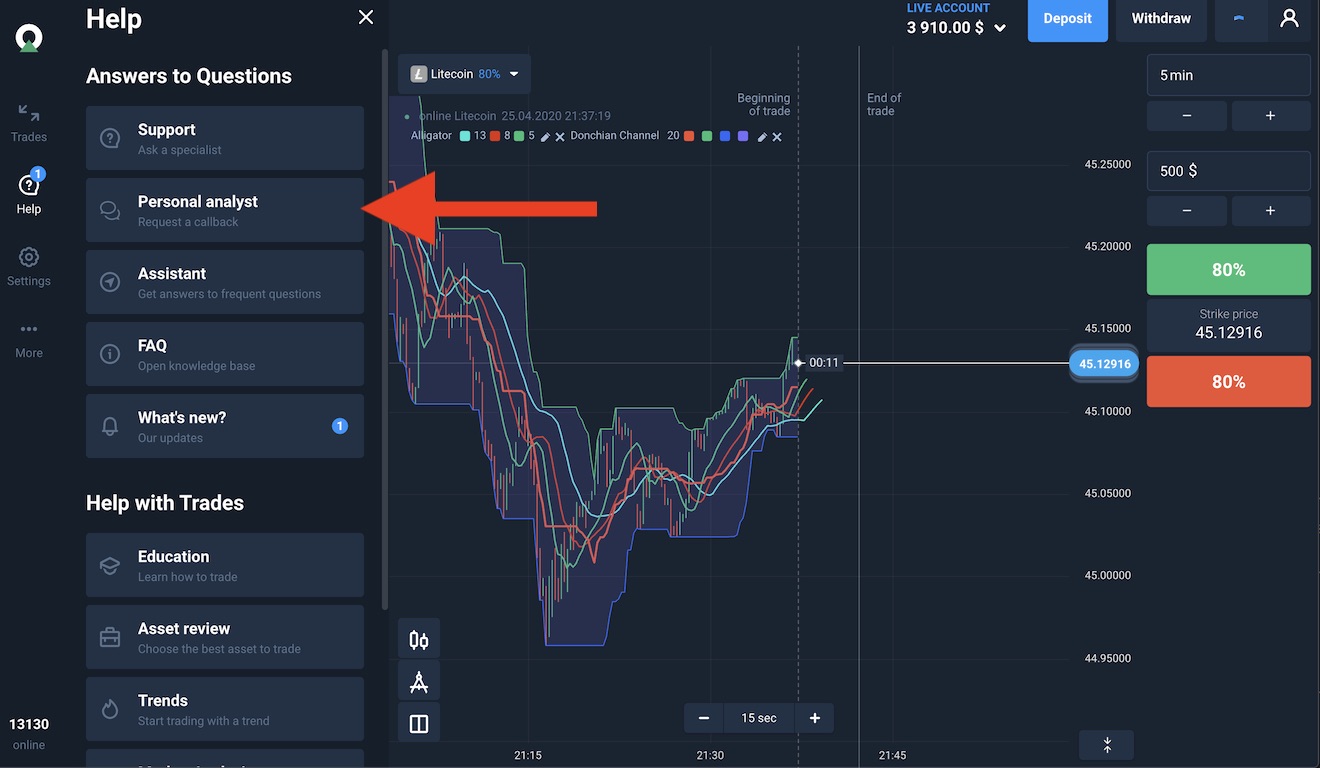
Task: Open Settings gear in left sidebar
Action: [29, 266]
